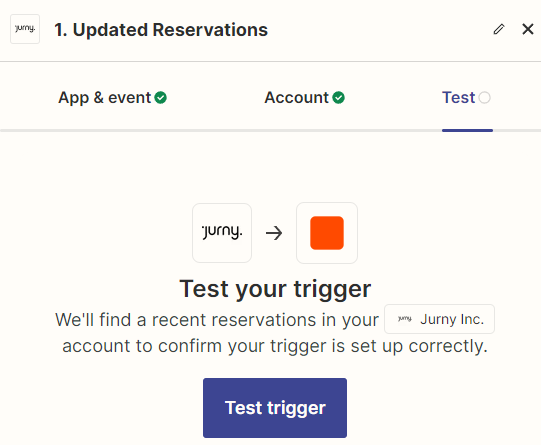541x445 pixels.
Task: Click green checkmark beside Account
Action: coord(338,98)
